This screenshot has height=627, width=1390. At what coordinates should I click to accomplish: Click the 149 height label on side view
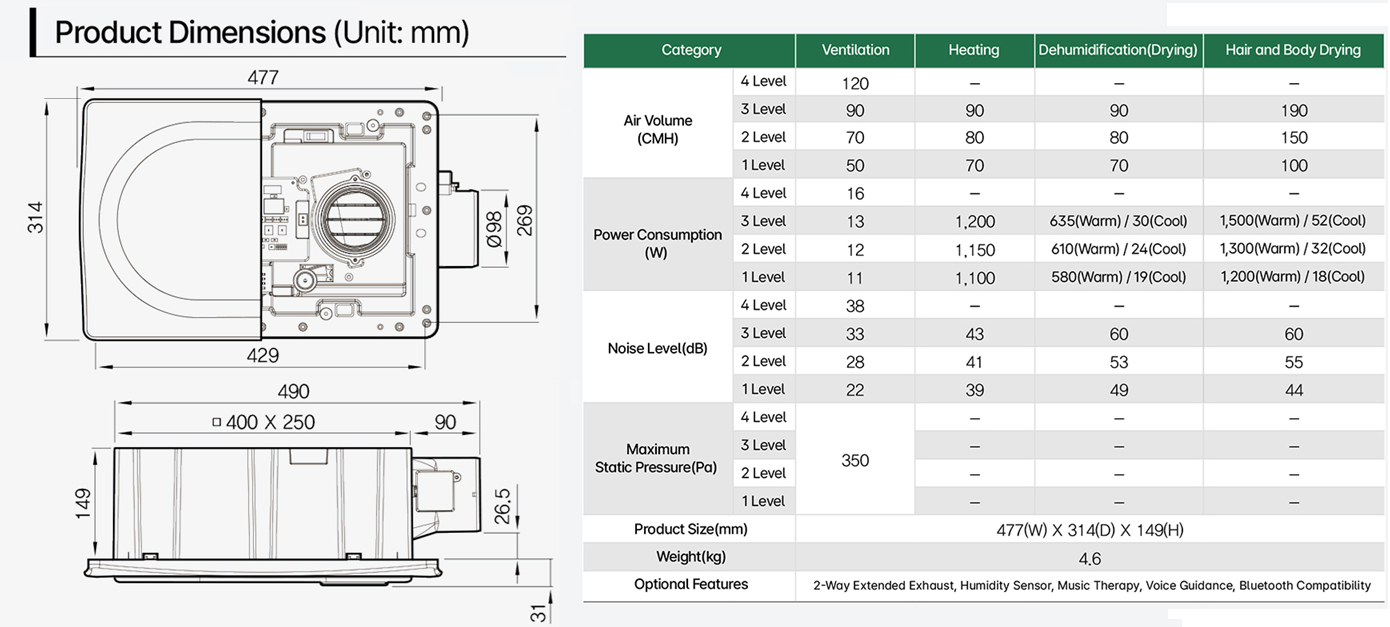click(x=83, y=503)
